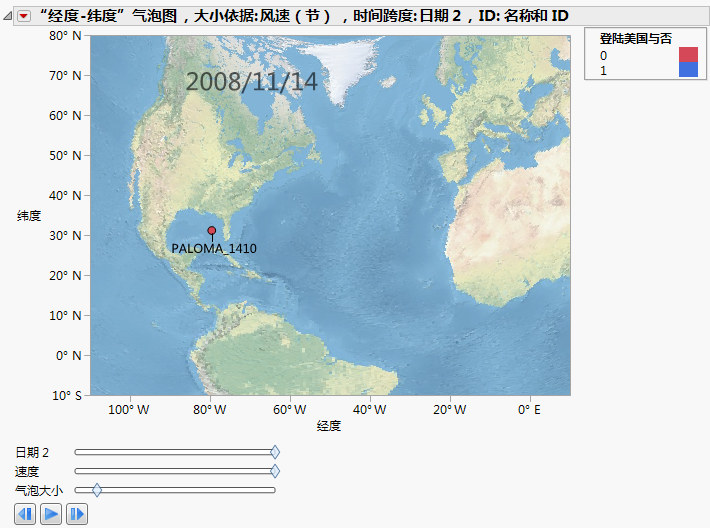This screenshot has height=528, width=710.
Task: Click the blue legend swatch for 1
Action: point(688,70)
